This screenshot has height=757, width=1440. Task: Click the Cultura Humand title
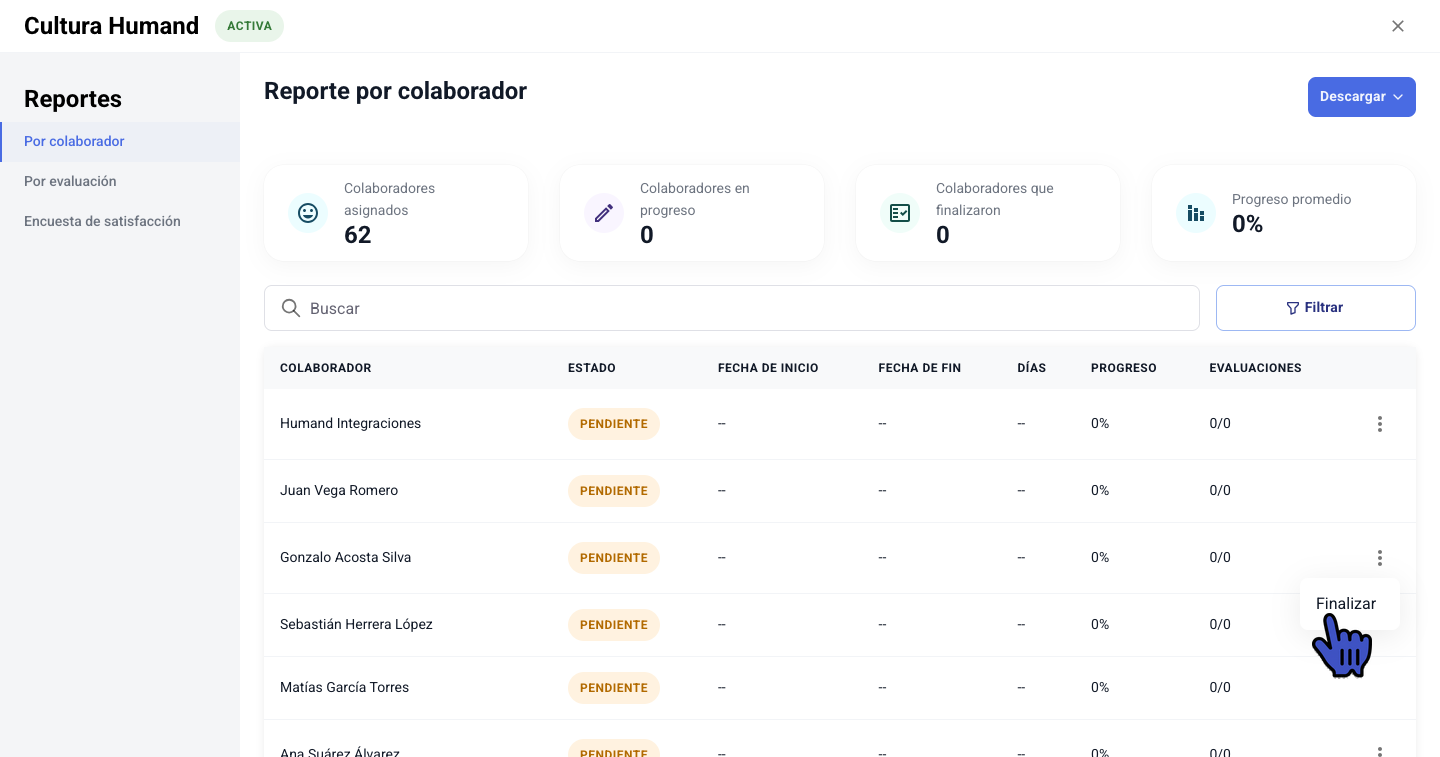coord(111,26)
